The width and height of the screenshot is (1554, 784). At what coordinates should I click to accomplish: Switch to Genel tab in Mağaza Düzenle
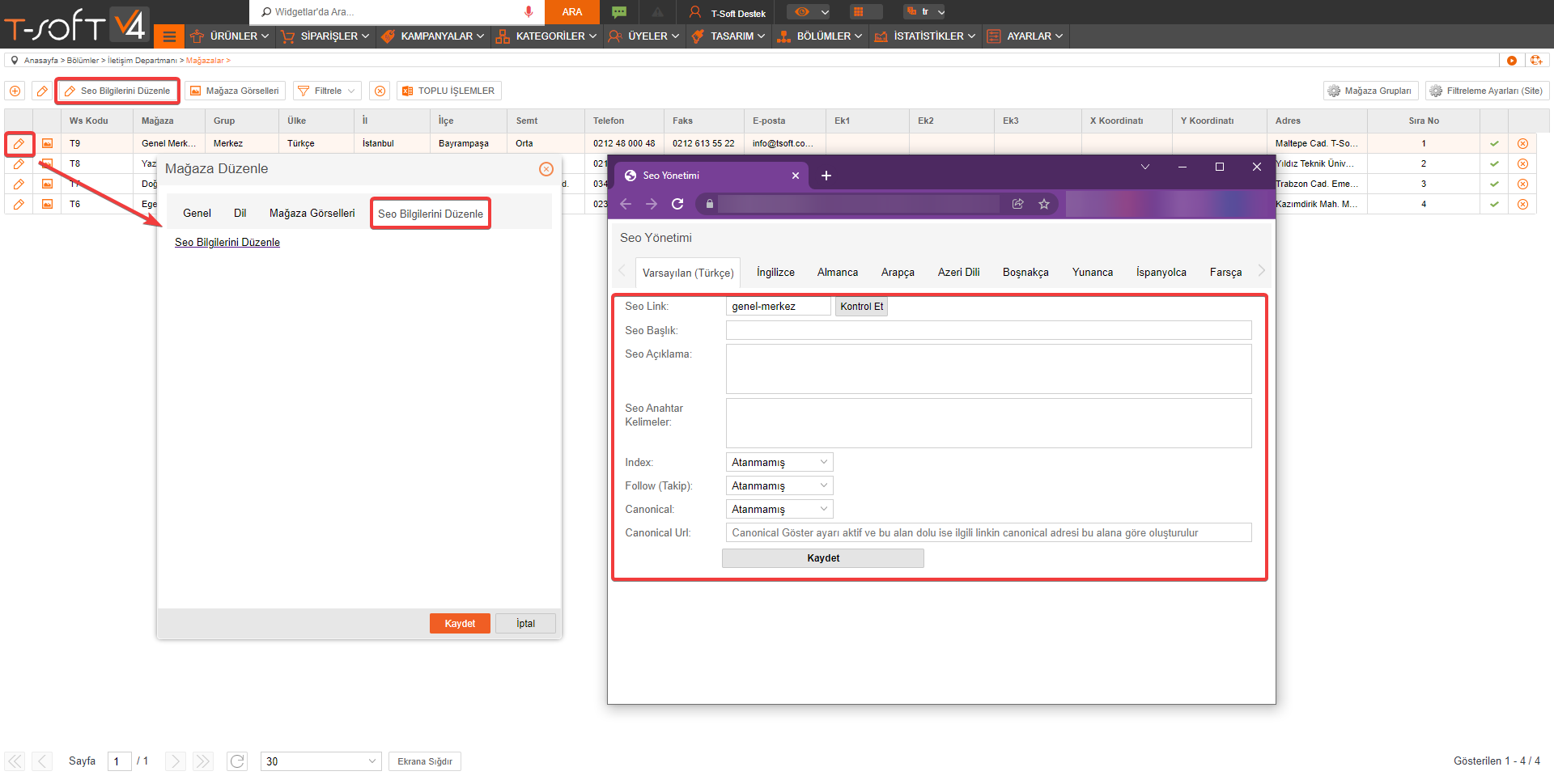pyautogui.click(x=197, y=213)
